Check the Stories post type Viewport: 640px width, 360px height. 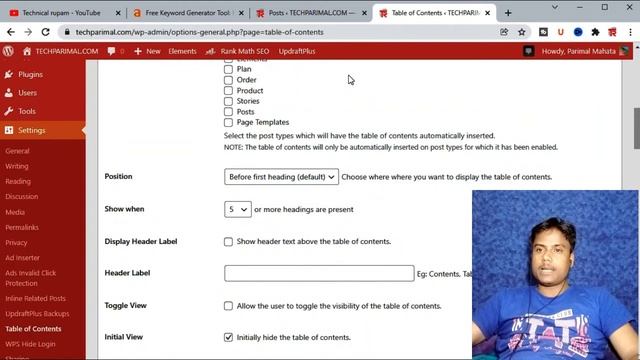coord(228,101)
